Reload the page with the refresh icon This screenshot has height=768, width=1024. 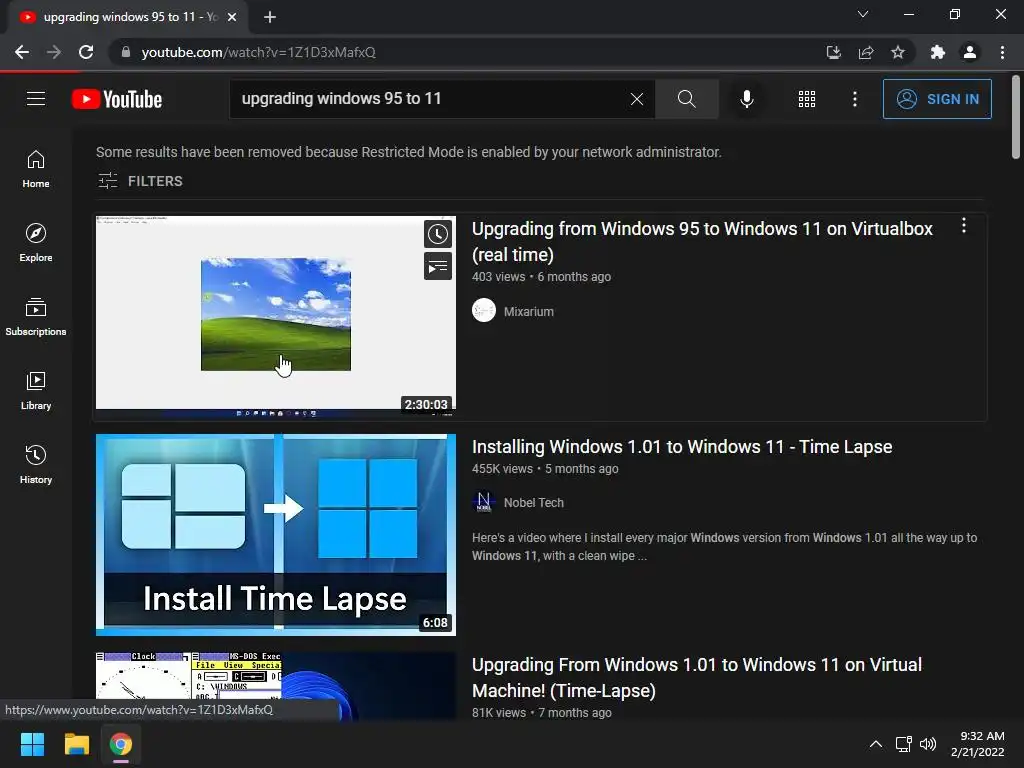pos(86,52)
